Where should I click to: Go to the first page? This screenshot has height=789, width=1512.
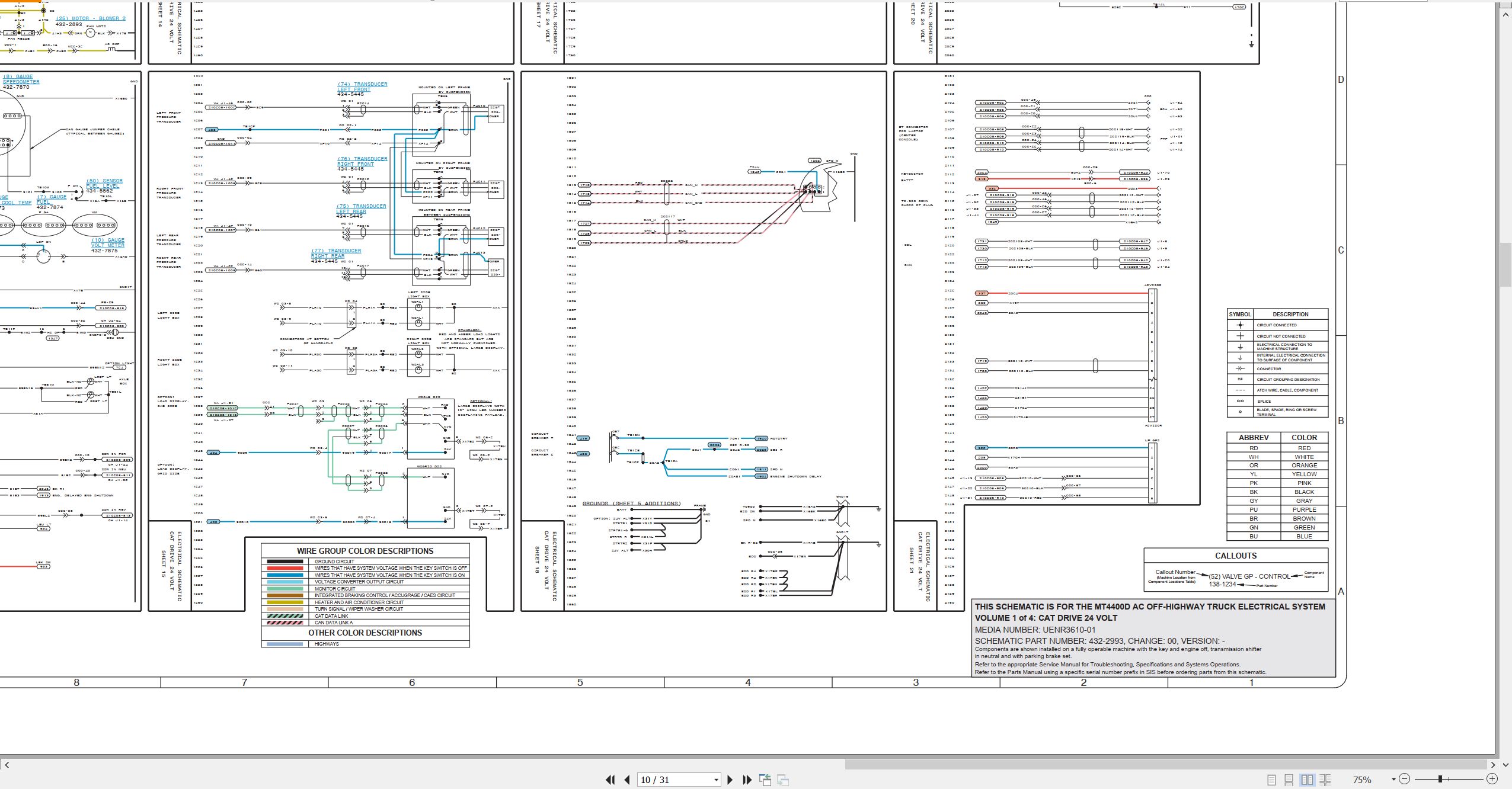point(610,780)
